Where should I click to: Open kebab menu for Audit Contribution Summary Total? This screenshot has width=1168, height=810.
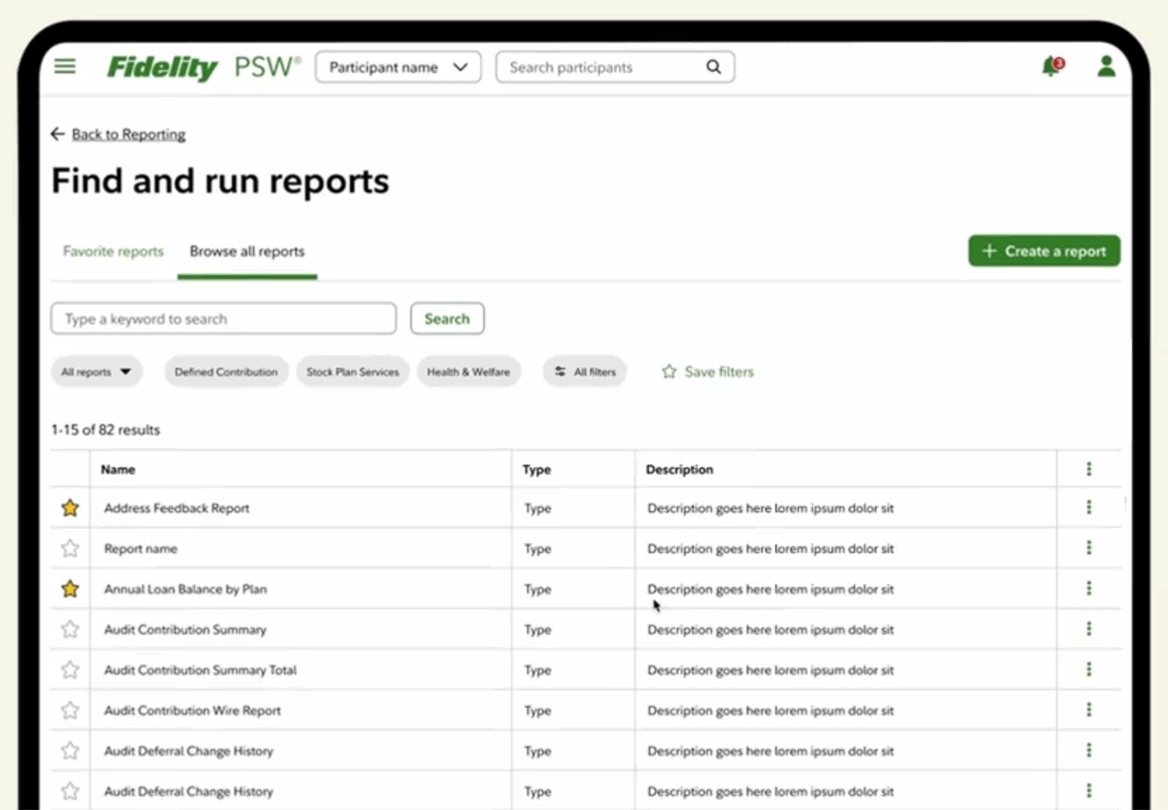tap(1088, 669)
